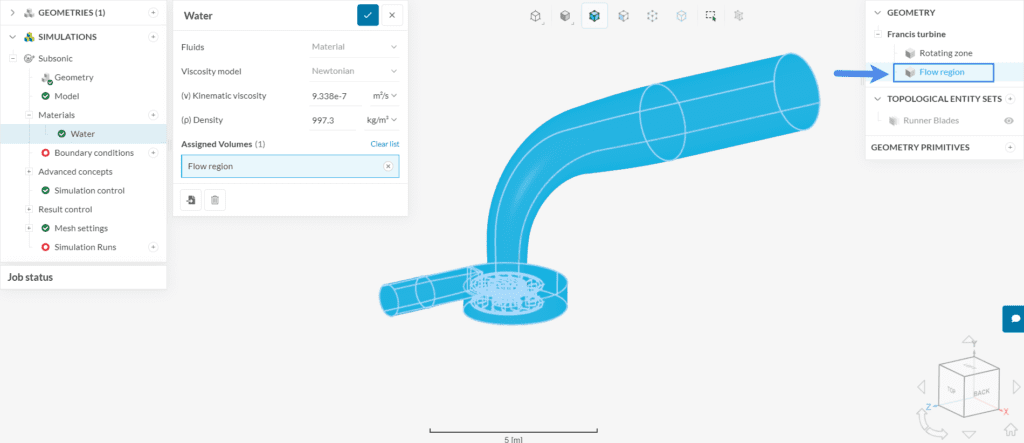This screenshot has width=1024, height=443.
Task: Open Boundary conditions in the tree
Action: click(x=94, y=153)
